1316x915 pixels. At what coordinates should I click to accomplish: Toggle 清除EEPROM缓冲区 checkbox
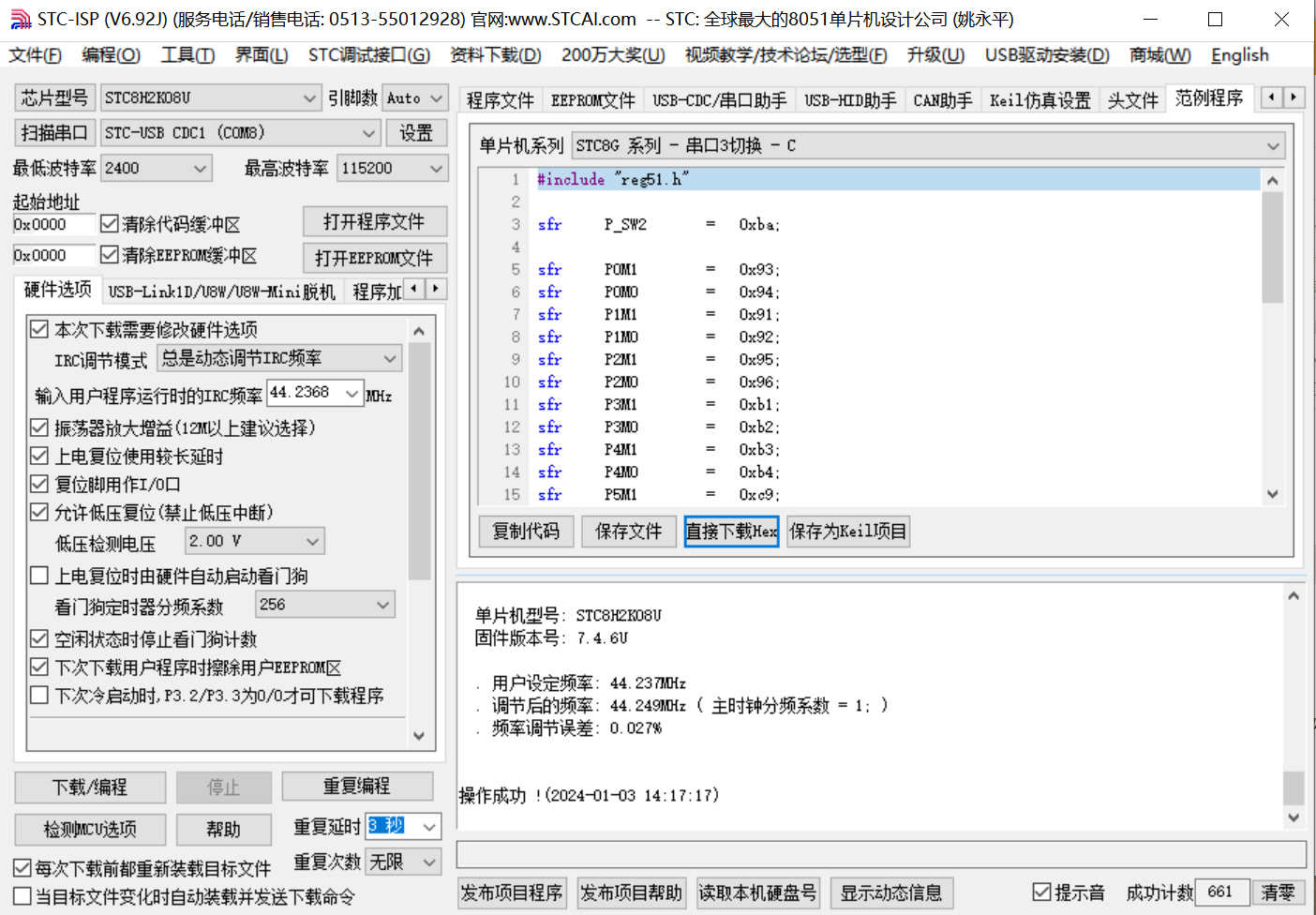point(109,255)
